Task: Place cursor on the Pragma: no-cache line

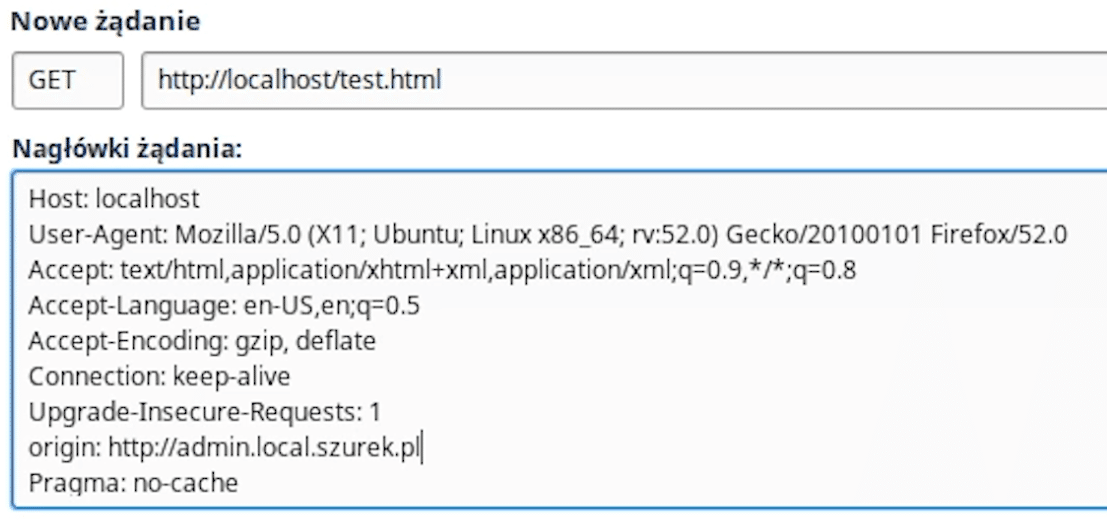Action: 133,483
